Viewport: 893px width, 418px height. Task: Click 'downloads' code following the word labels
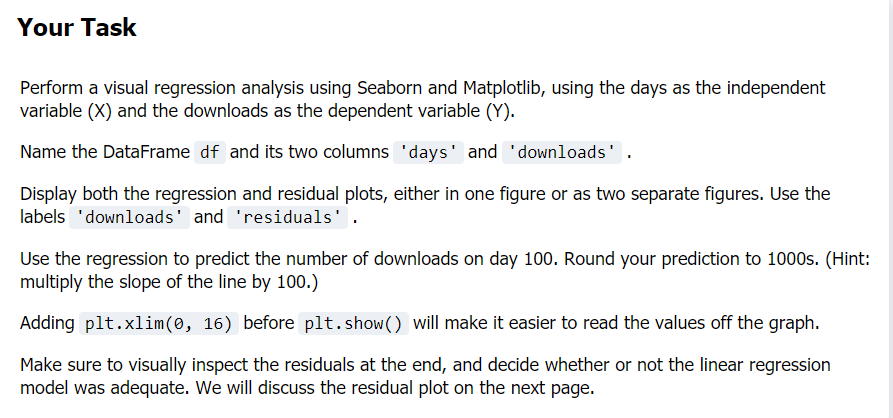pos(129,218)
